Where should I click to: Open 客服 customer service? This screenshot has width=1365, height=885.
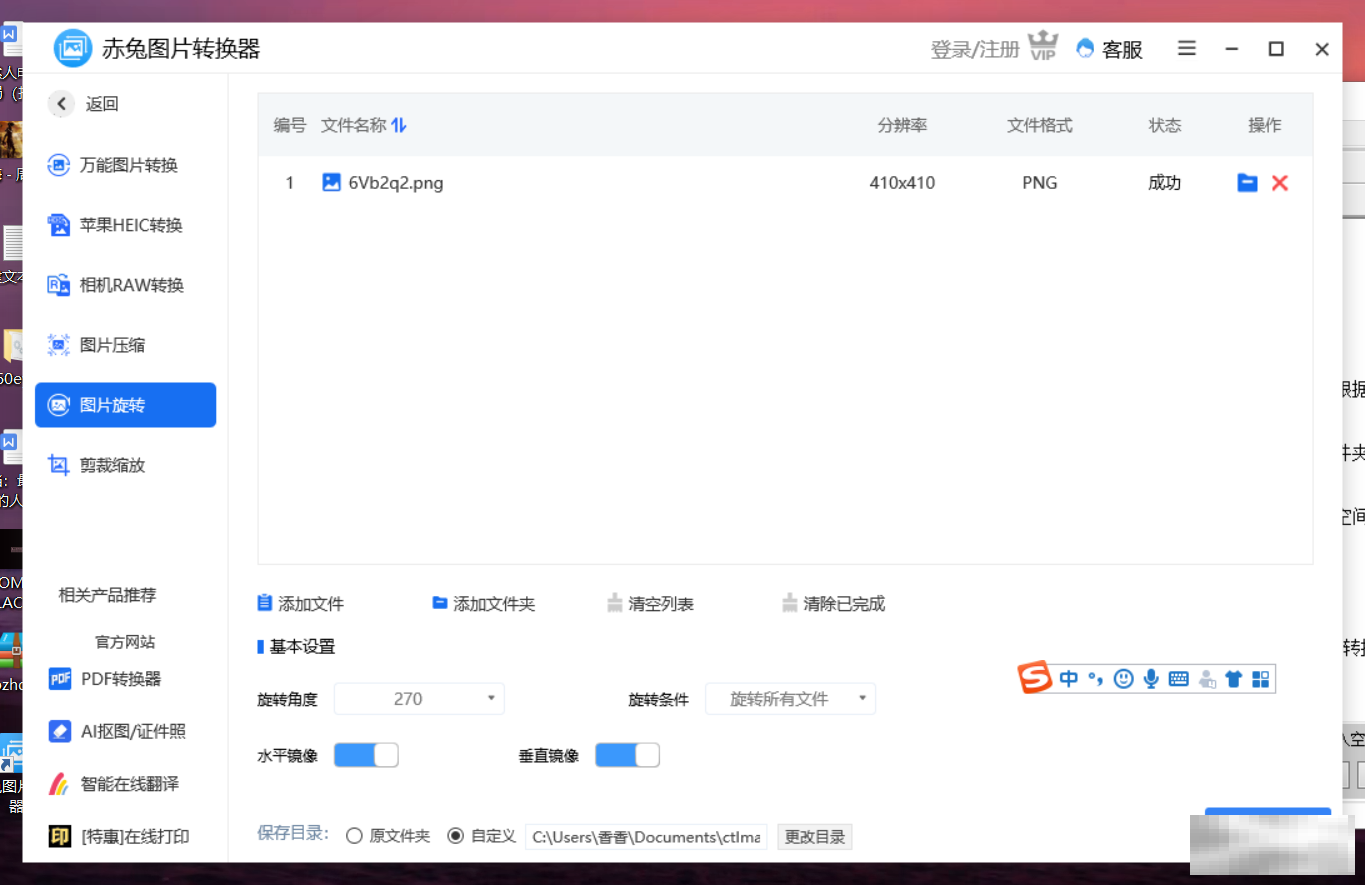1110,49
